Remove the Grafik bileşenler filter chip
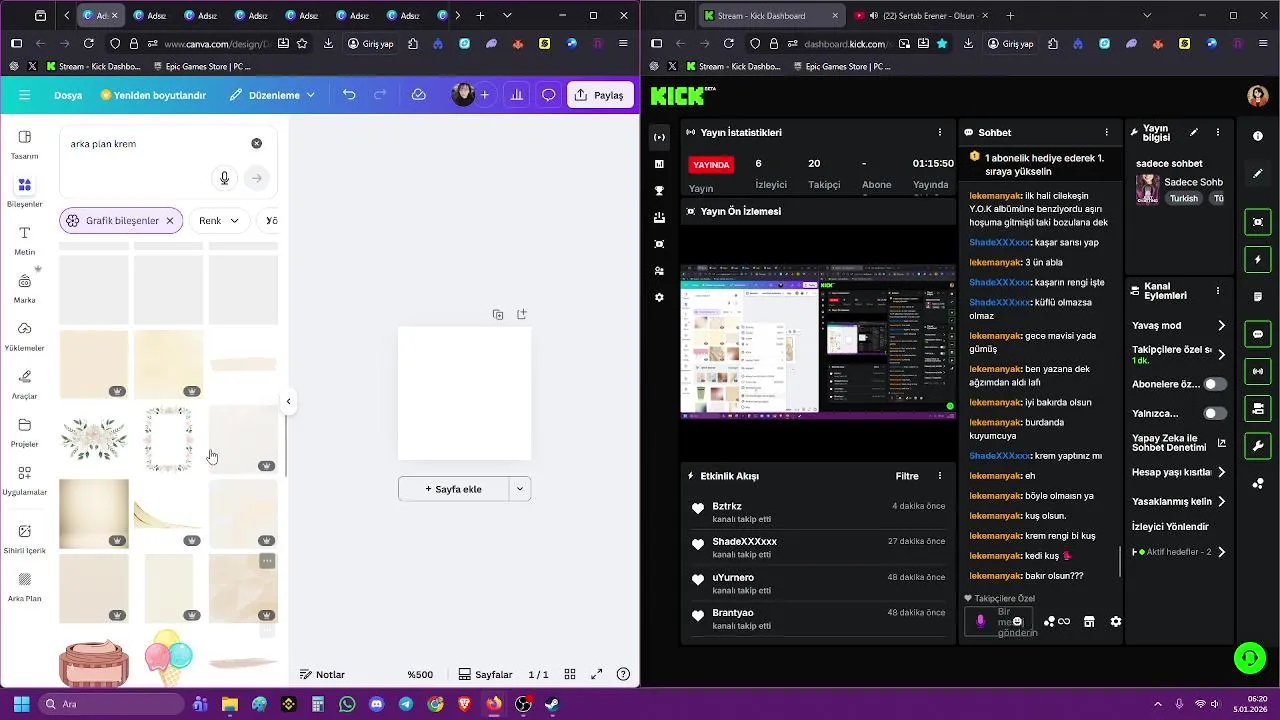 (x=170, y=221)
